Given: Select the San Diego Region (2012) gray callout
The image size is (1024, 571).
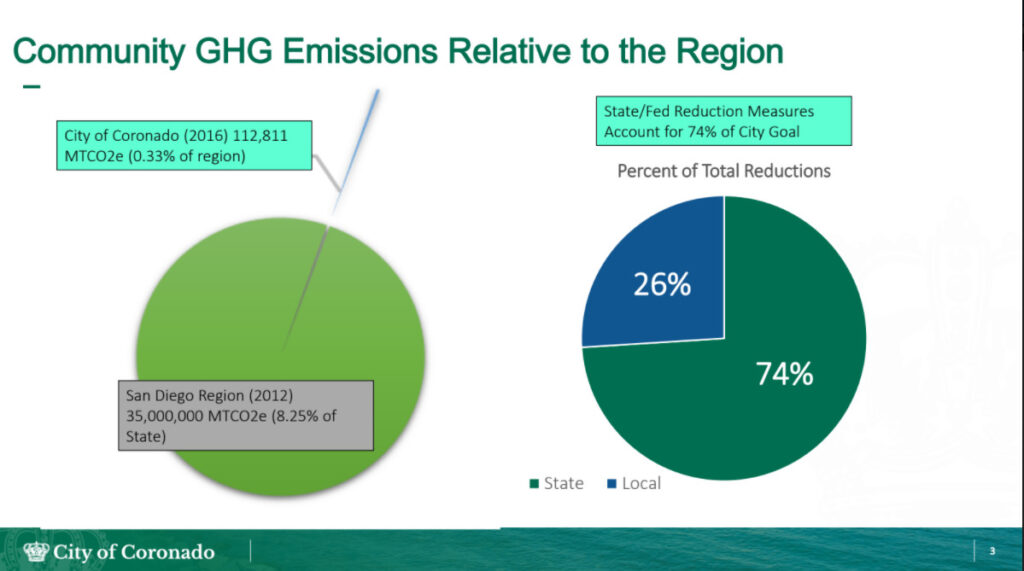Looking at the screenshot, I should pos(243,413).
